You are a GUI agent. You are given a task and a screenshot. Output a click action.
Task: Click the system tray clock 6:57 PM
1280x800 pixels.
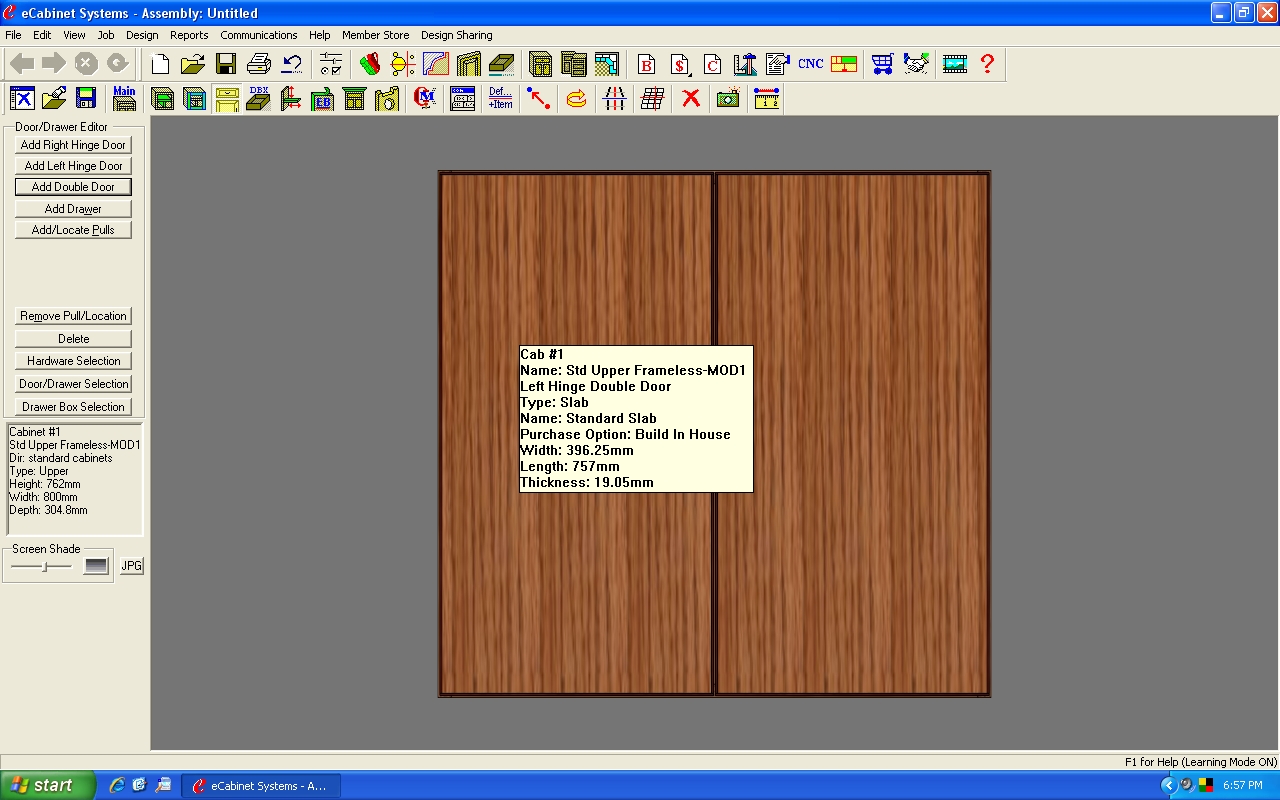[x=1243, y=786]
